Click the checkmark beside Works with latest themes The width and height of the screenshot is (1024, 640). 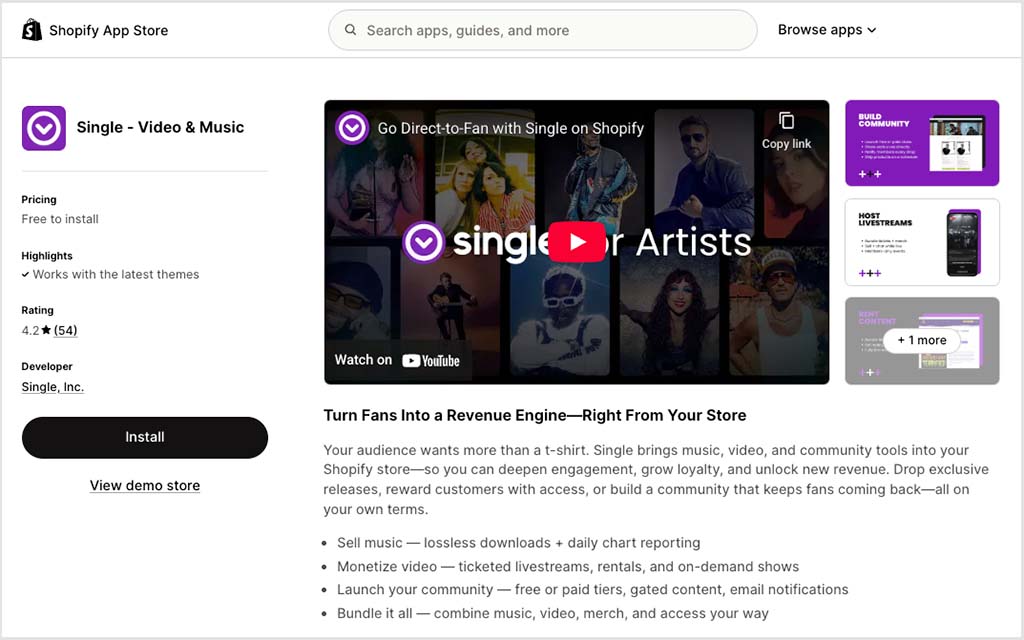pyautogui.click(x=27, y=274)
